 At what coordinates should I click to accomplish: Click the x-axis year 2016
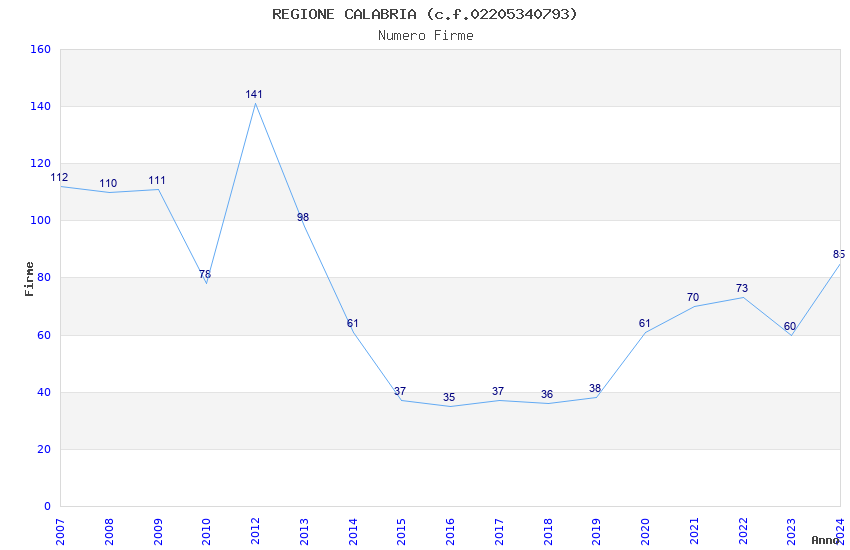pos(450,532)
